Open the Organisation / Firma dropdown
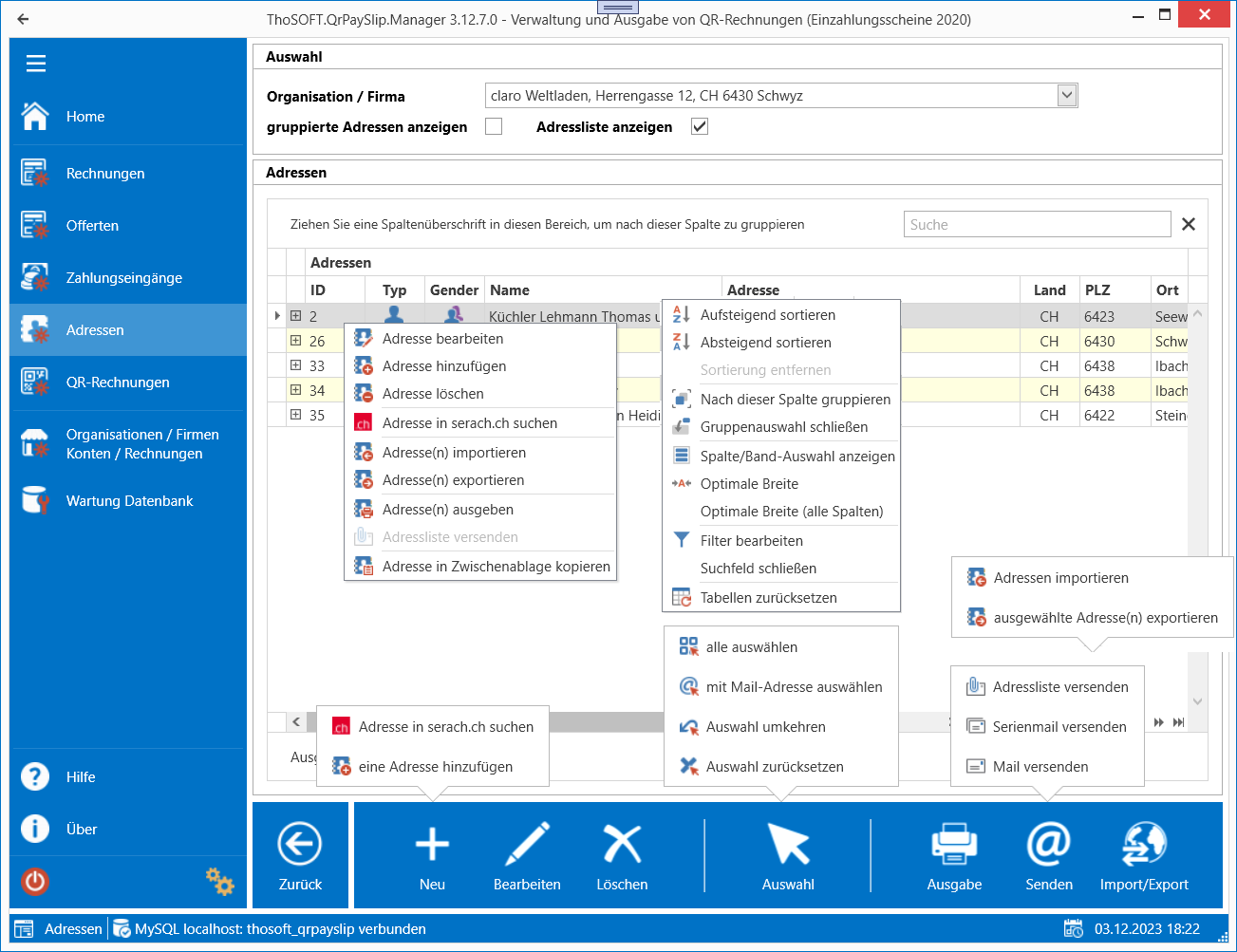The width and height of the screenshot is (1237, 952). pyautogui.click(x=1067, y=95)
